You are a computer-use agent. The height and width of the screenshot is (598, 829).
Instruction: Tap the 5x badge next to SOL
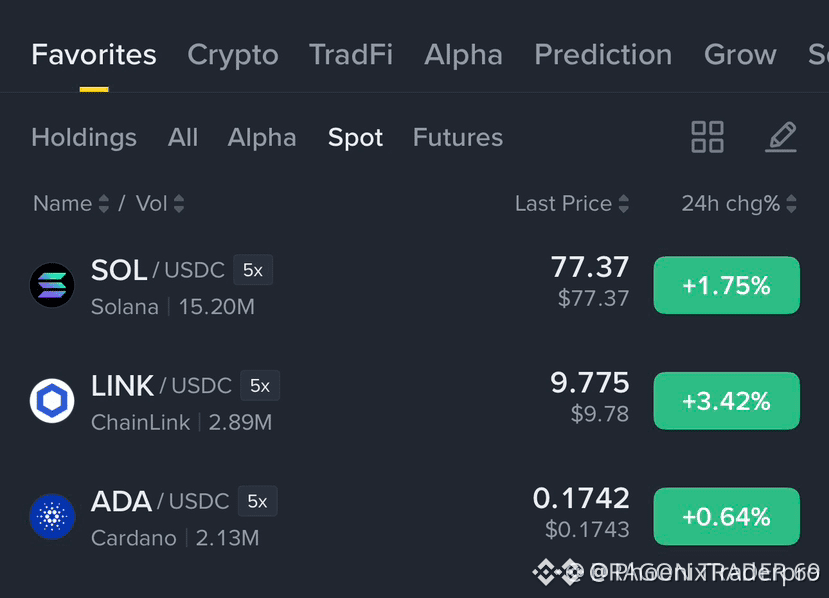click(x=253, y=270)
